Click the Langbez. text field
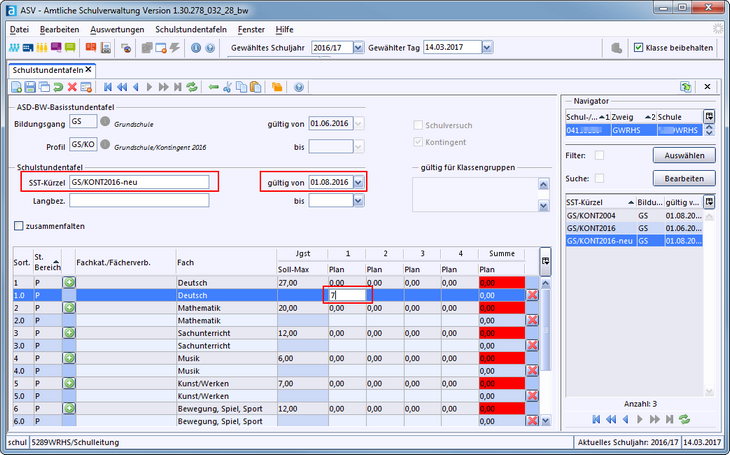The image size is (730, 455). pos(139,200)
